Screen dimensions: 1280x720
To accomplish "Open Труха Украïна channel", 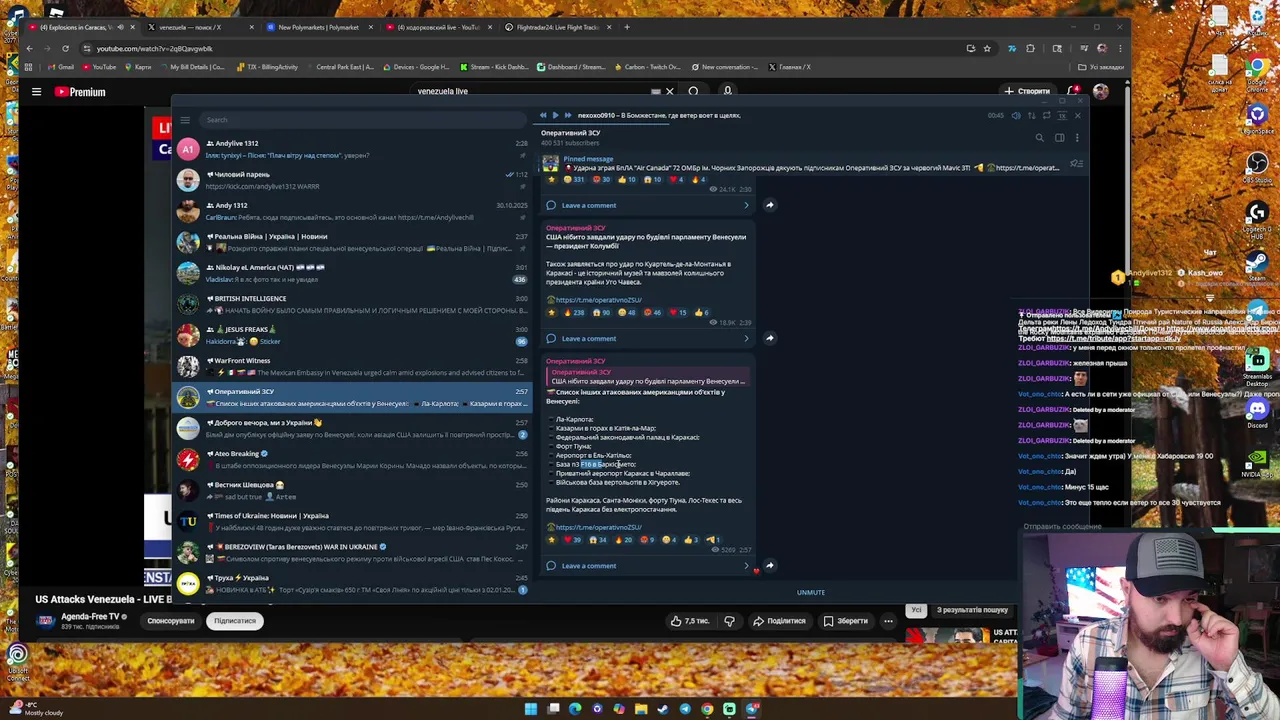I will 350,583.
